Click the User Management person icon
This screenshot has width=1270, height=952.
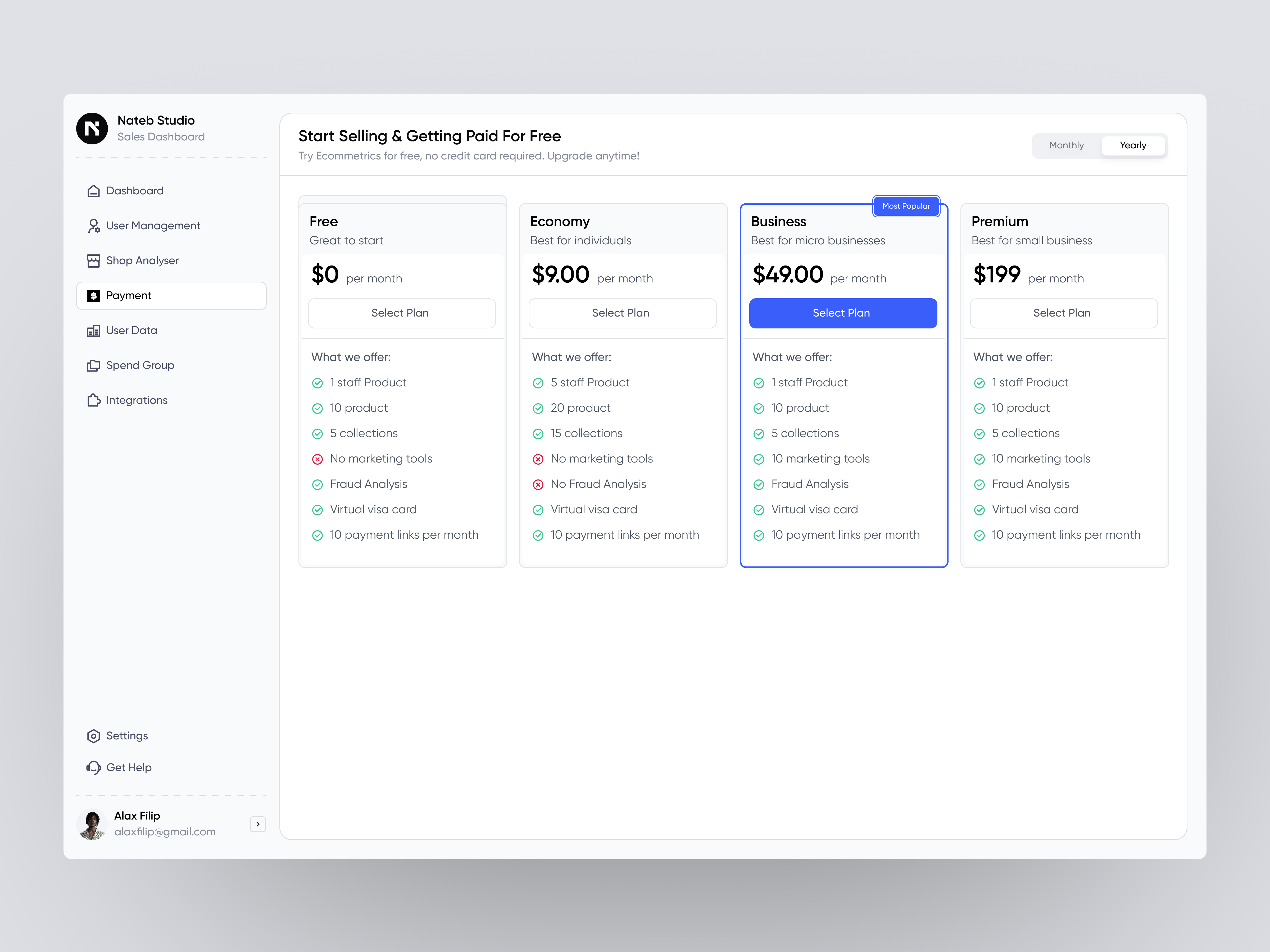coord(94,226)
